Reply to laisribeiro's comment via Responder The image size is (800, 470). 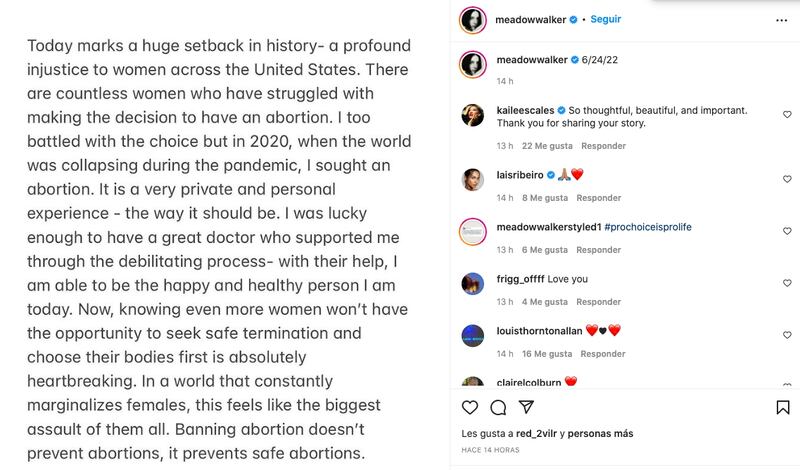click(594, 197)
